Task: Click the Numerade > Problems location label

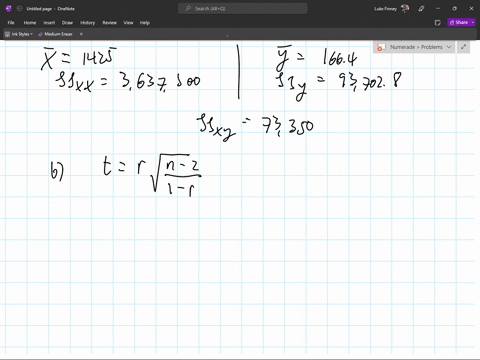Action: point(416,47)
